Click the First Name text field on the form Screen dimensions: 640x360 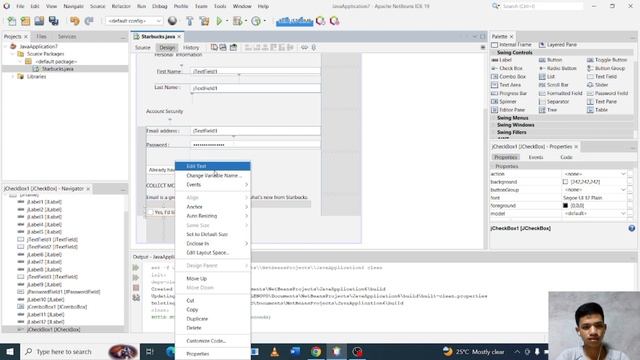click(x=256, y=71)
